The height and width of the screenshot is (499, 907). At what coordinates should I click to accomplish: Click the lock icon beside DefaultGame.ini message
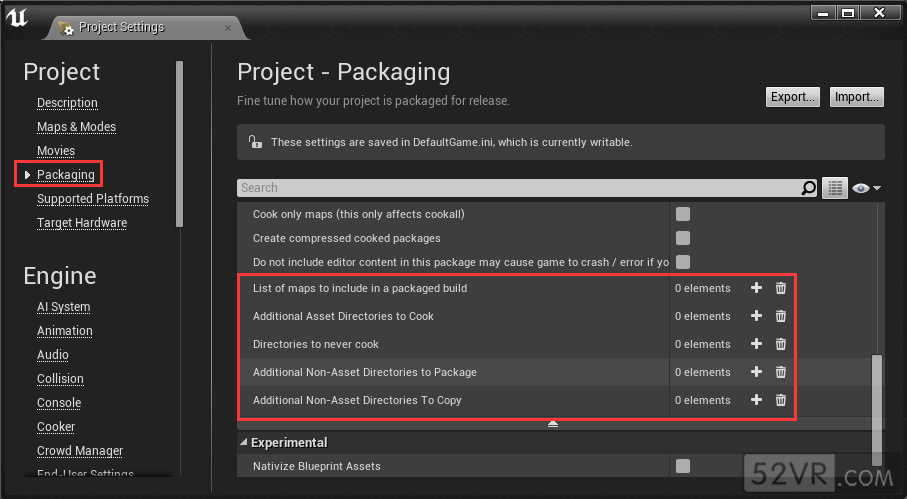pos(255,142)
